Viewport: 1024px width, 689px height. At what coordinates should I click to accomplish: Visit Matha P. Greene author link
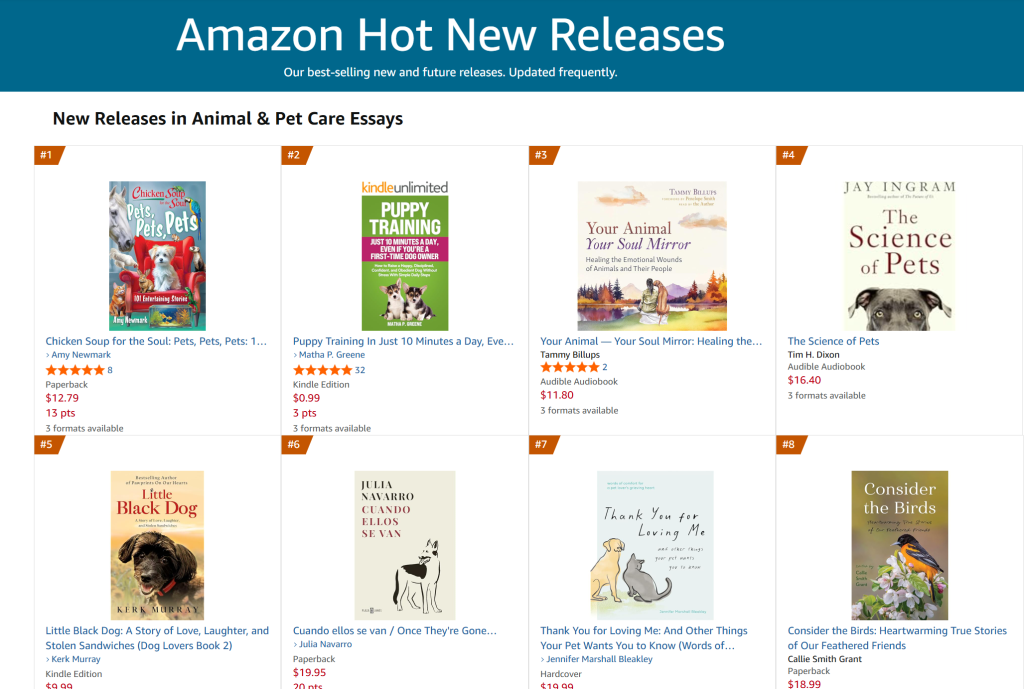(x=333, y=355)
